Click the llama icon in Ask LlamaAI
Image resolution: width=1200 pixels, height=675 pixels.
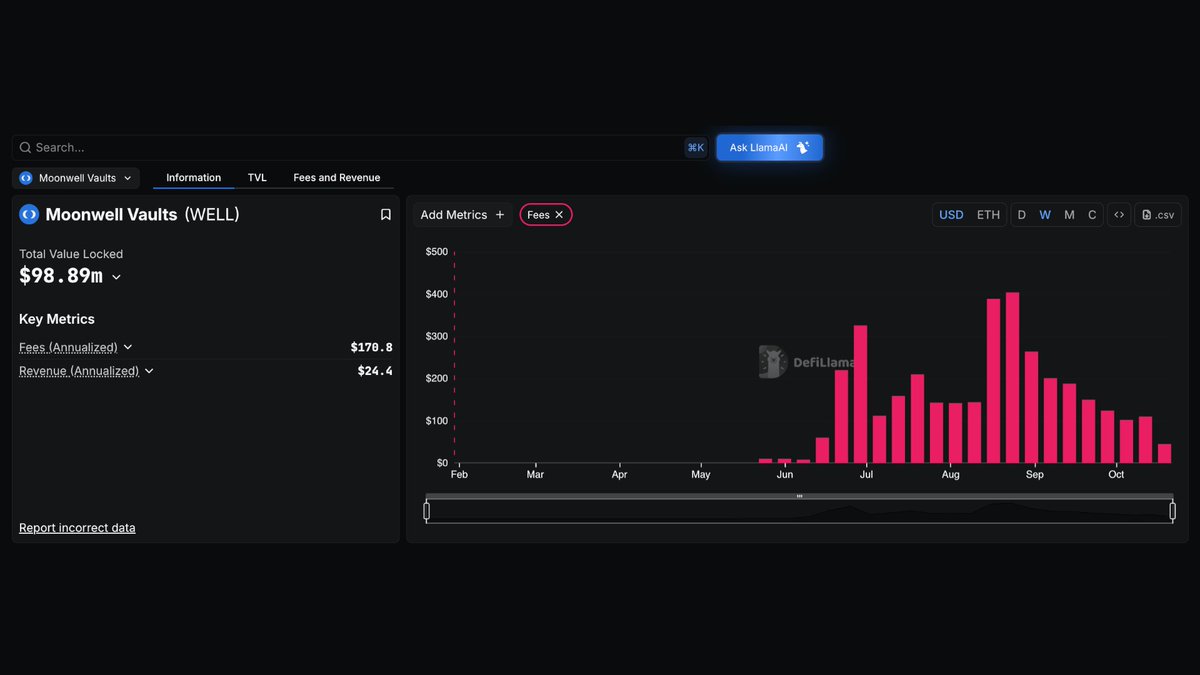coord(802,148)
